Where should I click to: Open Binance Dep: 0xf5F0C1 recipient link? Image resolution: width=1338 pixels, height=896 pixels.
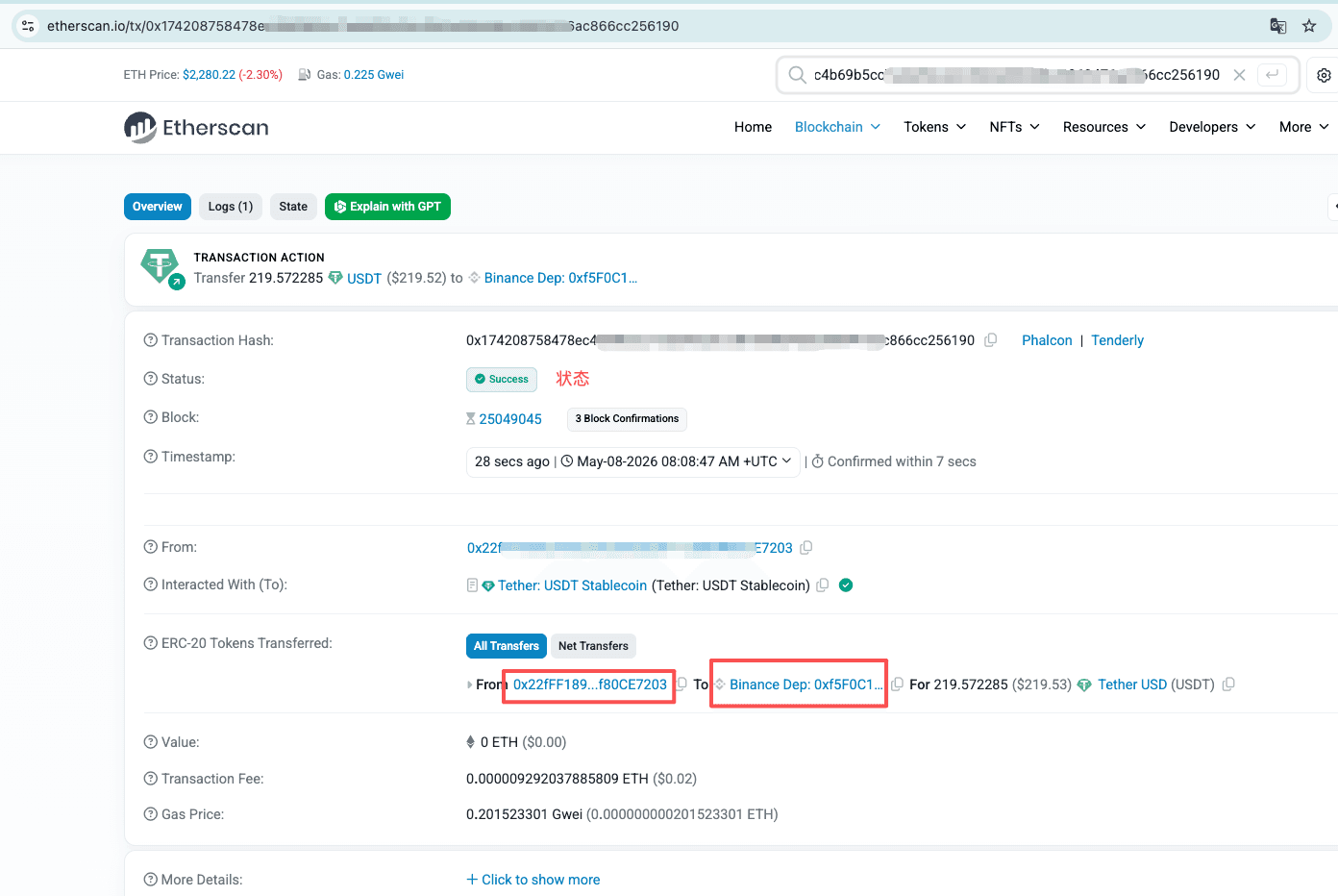[805, 684]
